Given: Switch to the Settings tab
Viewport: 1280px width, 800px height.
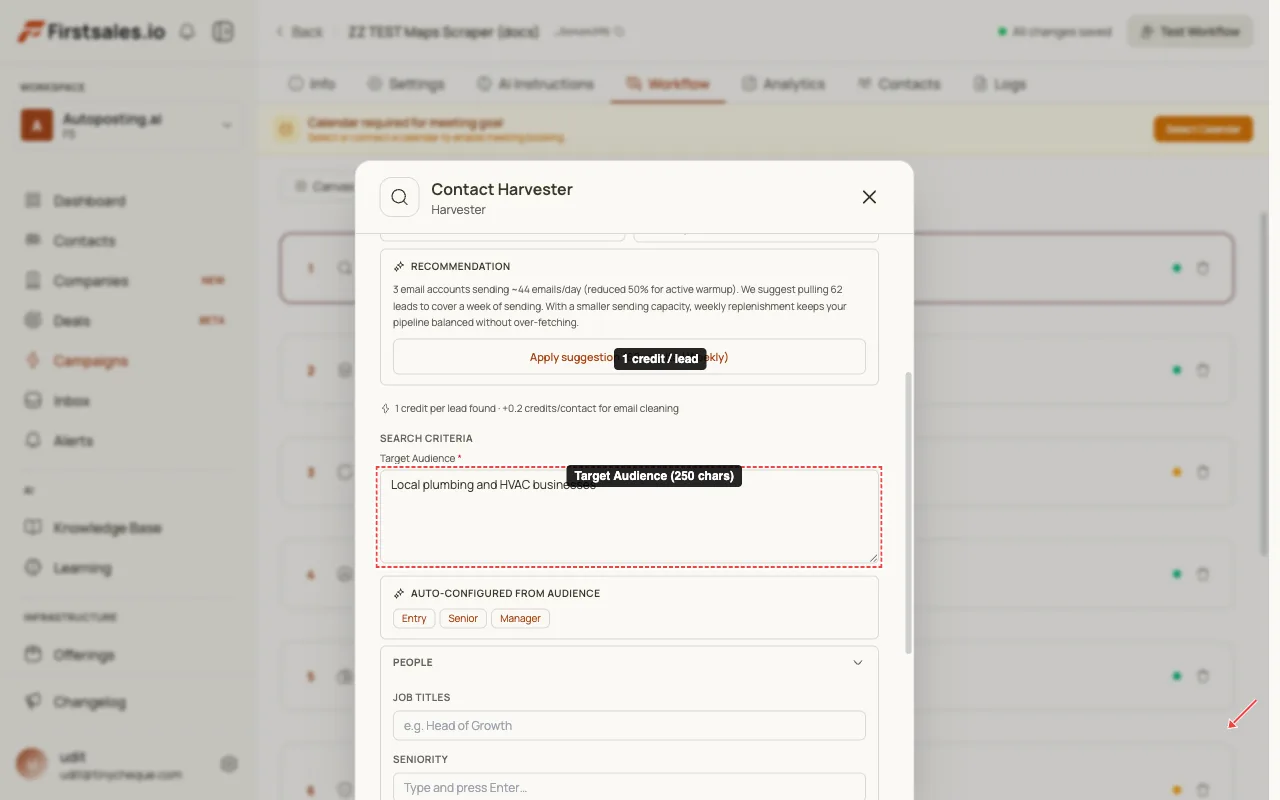Looking at the screenshot, I should coord(405,84).
